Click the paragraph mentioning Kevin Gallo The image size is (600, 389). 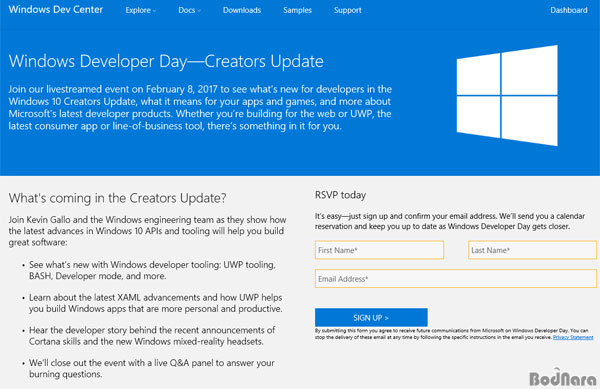(147, 231)
